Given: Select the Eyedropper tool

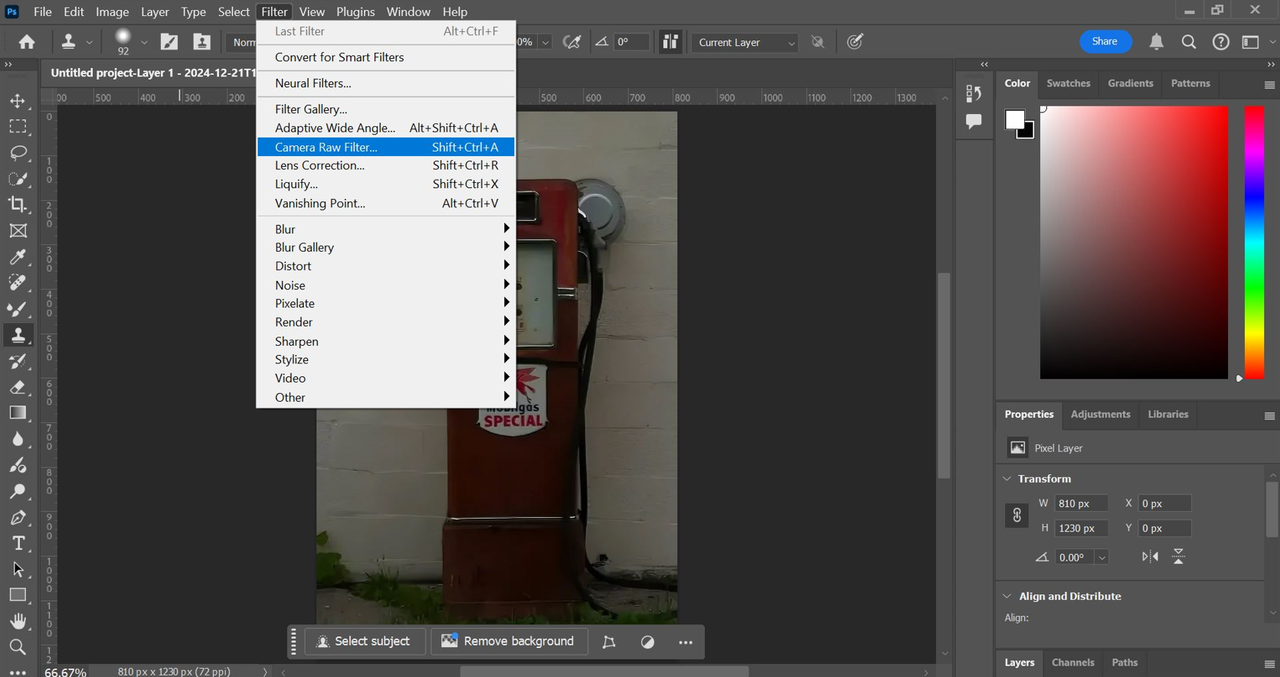Looking at the screenshot, I should coord(18,257).
